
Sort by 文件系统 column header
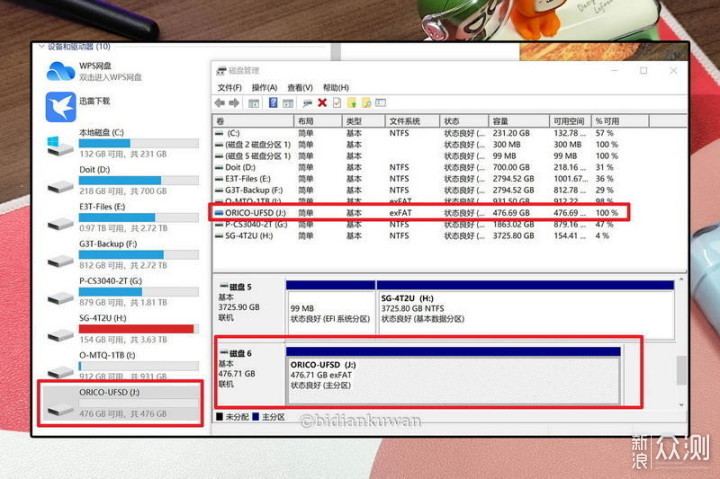tap(412, 121)
